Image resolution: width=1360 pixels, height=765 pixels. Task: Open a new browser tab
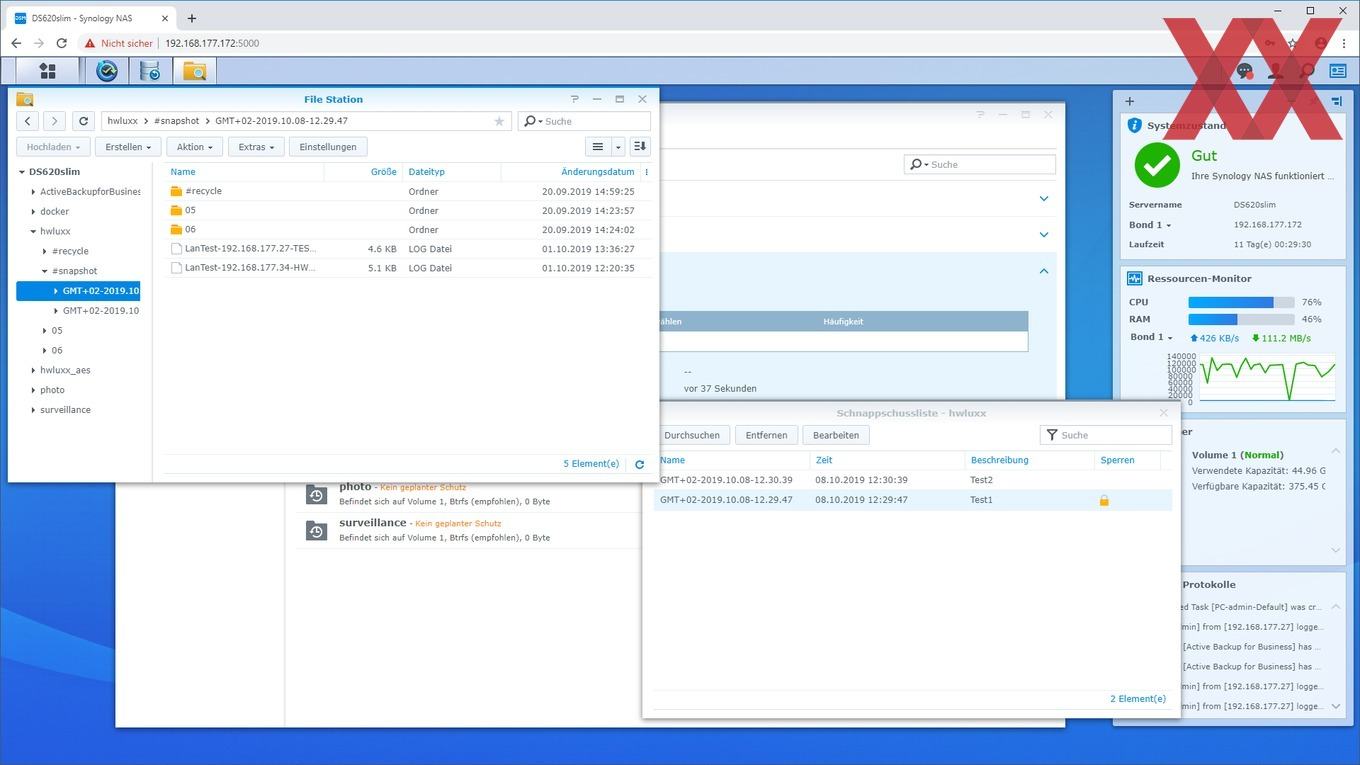pyautogui.click(x=192, y=18)
